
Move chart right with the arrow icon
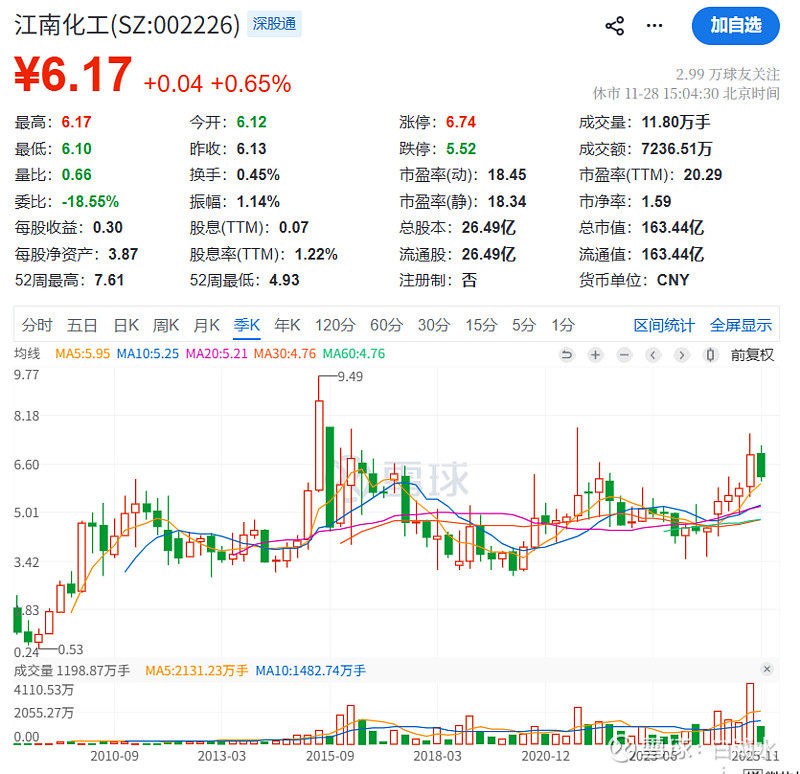coord(682,355)
